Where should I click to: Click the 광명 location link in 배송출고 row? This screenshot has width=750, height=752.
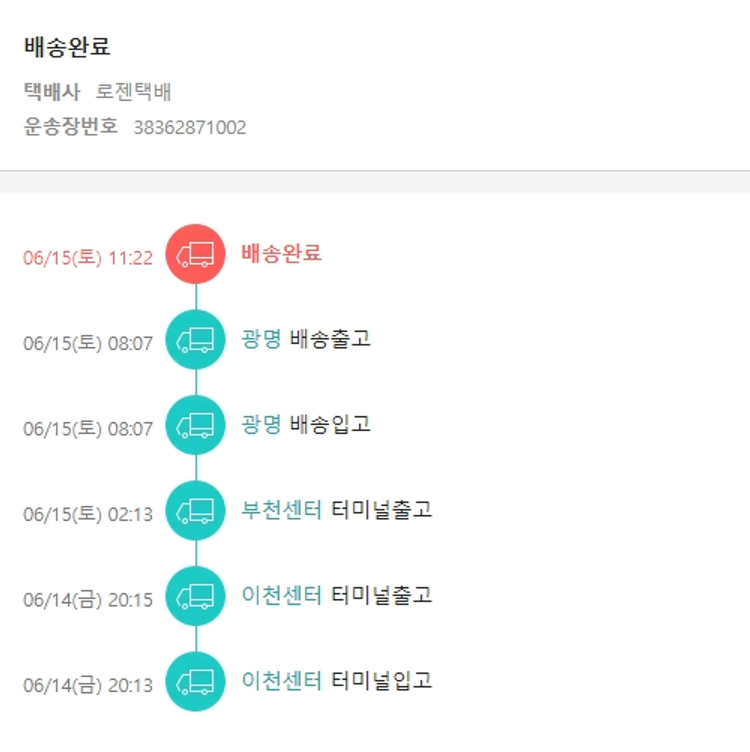click(261, 339)
